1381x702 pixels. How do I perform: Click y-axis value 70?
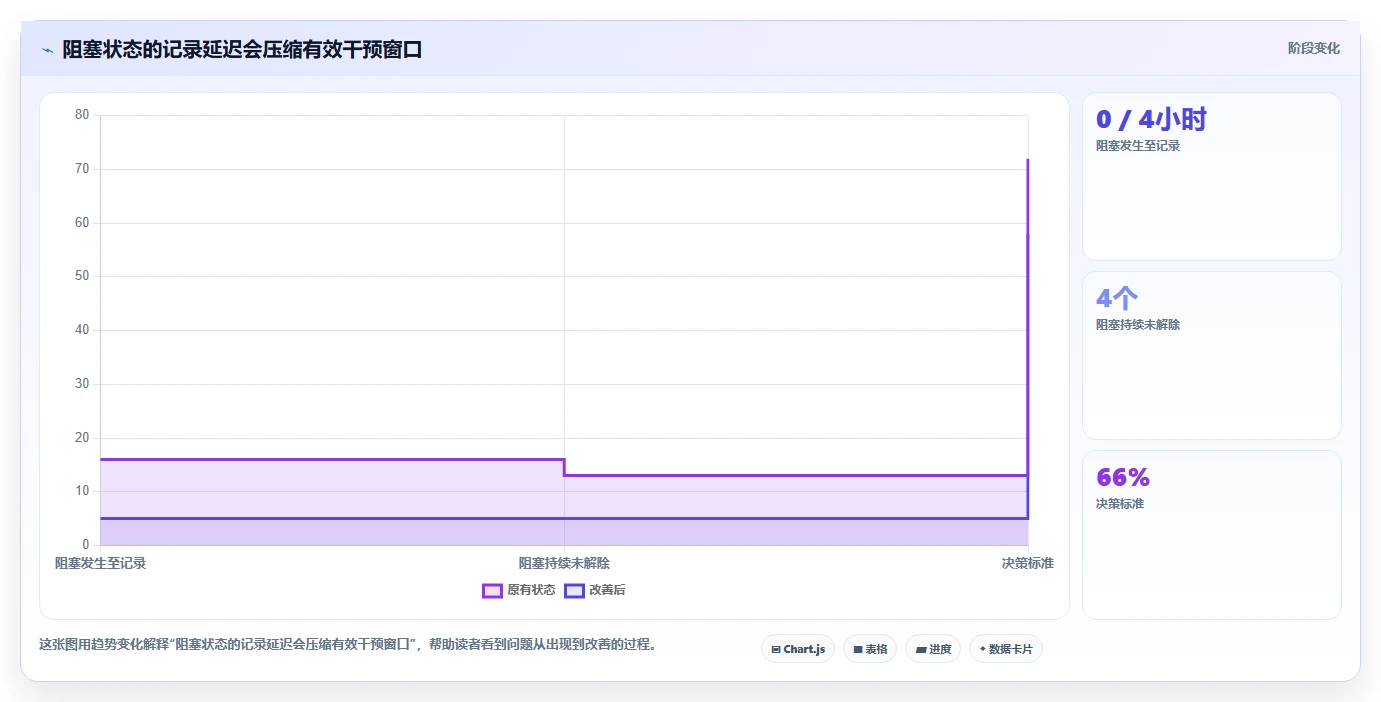pos(82,169)
